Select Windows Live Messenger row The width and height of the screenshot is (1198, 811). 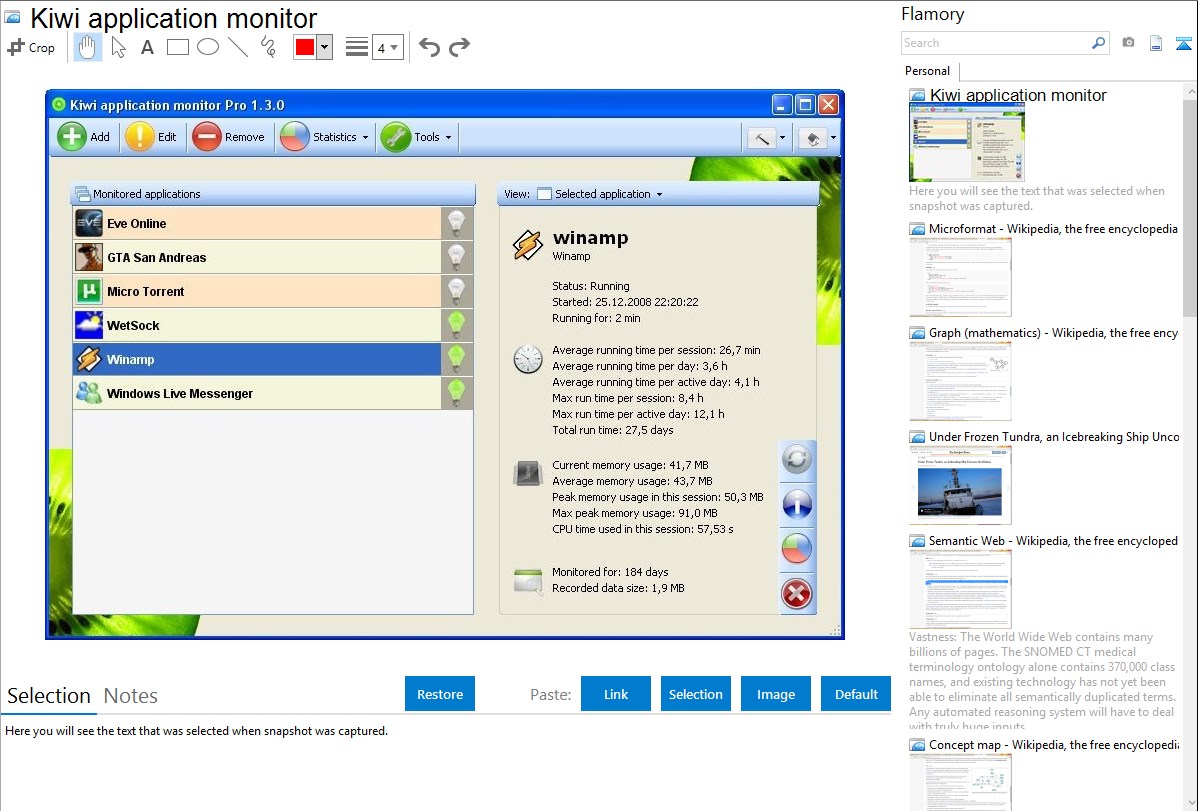click(257, 393)
